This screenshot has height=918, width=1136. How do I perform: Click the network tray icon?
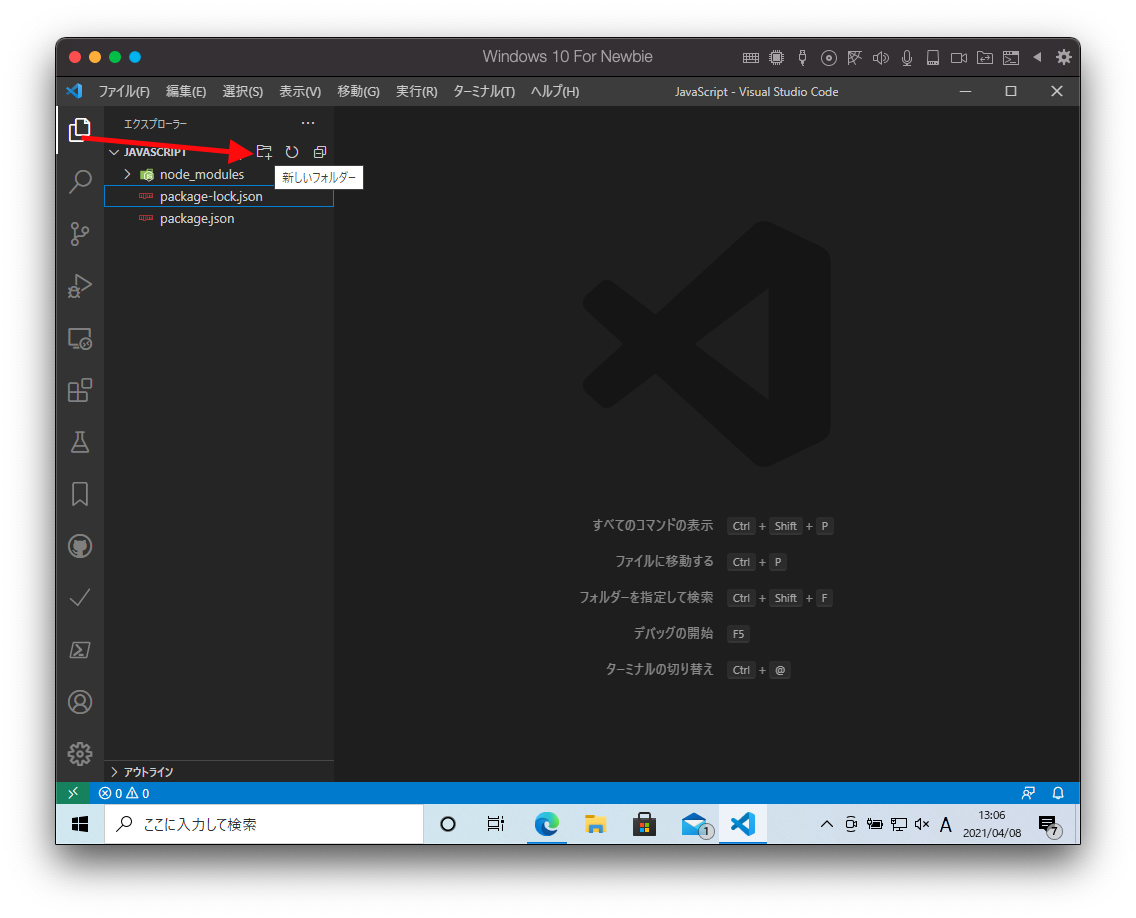pyautogui.click(x=898, y=824)
